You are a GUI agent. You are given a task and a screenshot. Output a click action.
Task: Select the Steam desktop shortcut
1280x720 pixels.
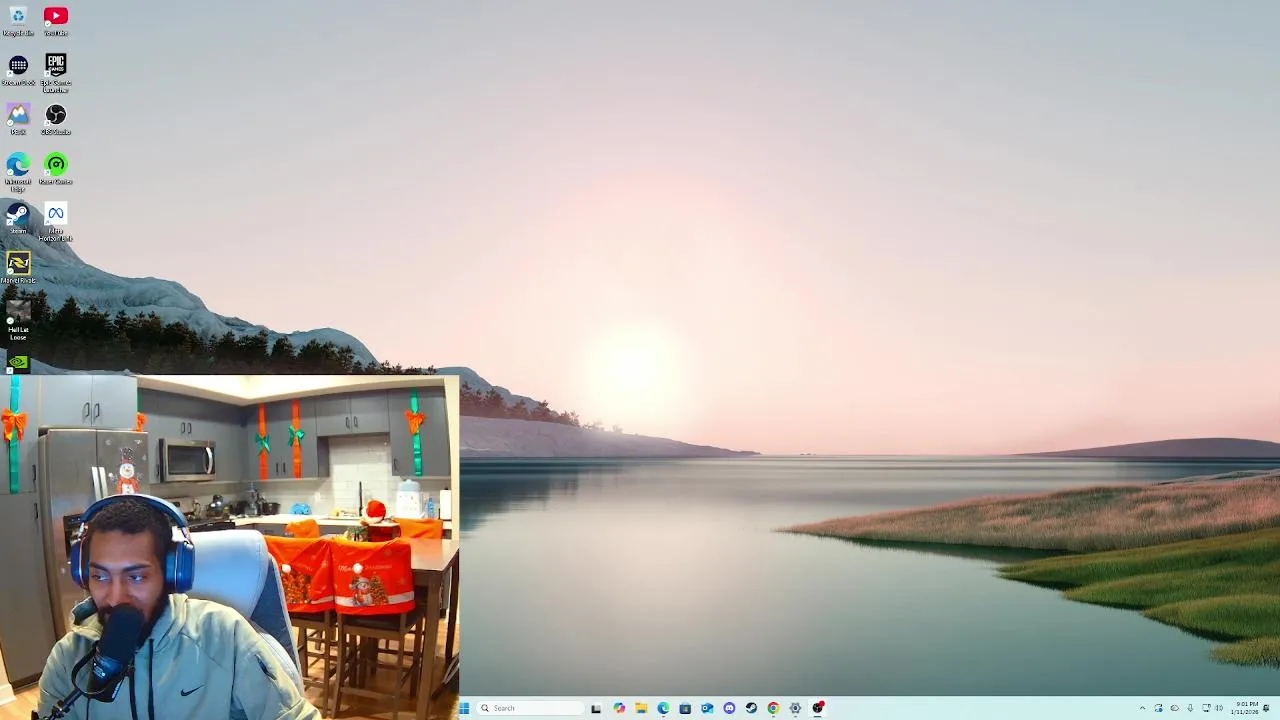(18, 219)
